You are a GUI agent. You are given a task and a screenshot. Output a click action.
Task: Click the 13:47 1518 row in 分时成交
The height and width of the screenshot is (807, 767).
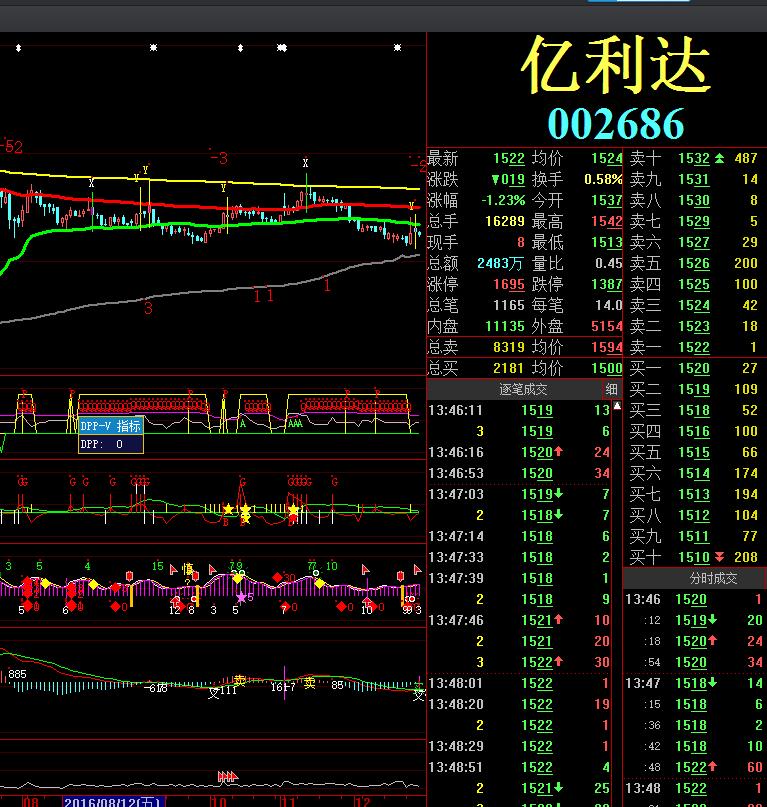tap(694, 683)
